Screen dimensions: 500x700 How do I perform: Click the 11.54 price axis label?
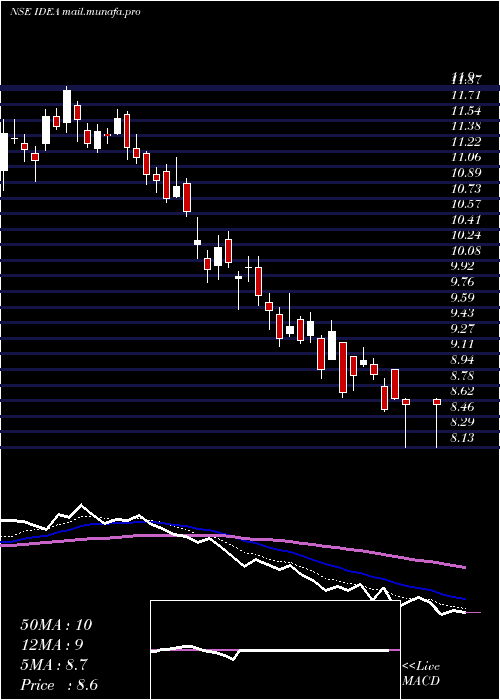(x=466, y=110)
